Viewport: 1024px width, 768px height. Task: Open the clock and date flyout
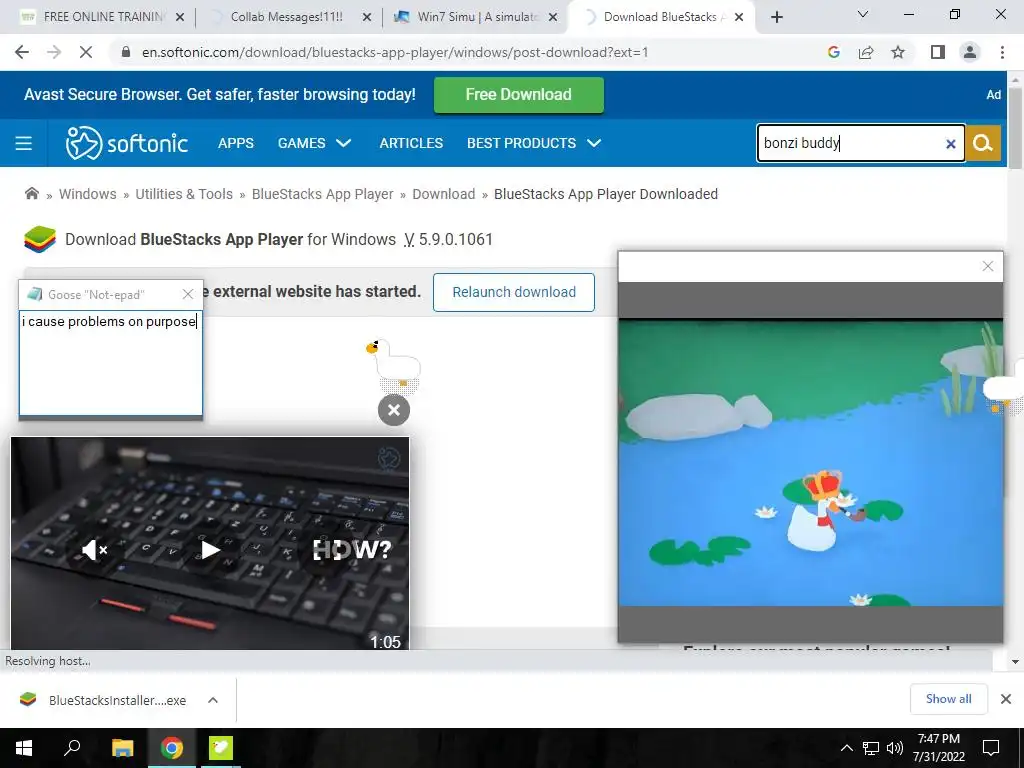coord(938,748)
